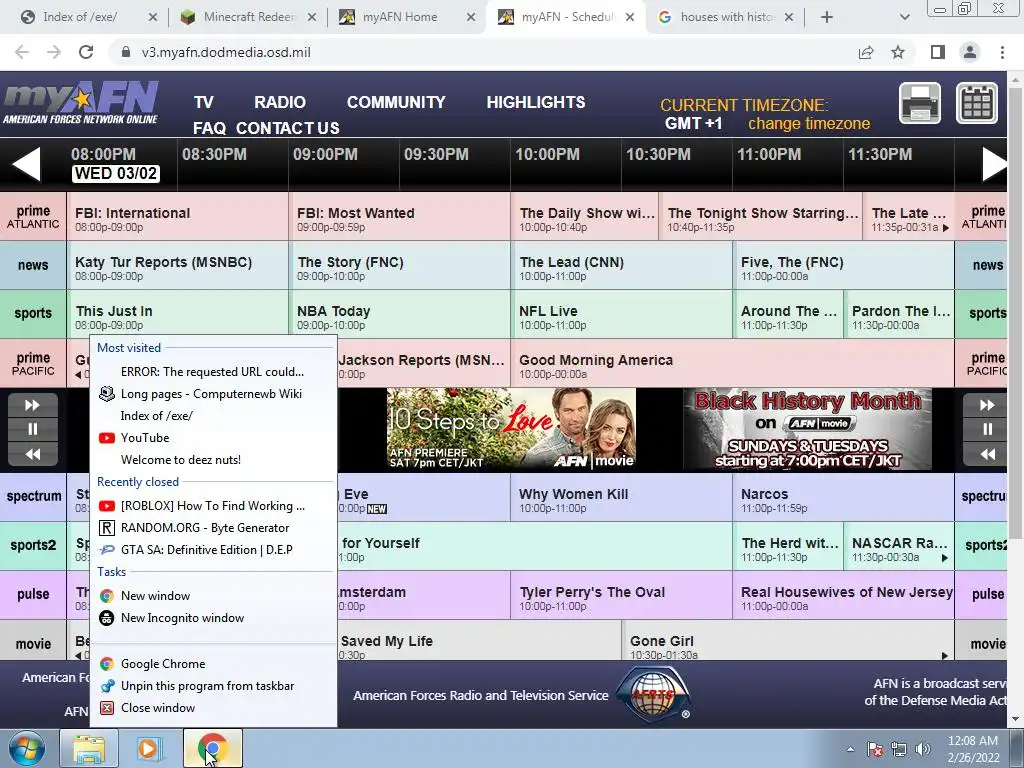Go to earlier times with left arrow
1024x768 pixels.
(27, 163)
